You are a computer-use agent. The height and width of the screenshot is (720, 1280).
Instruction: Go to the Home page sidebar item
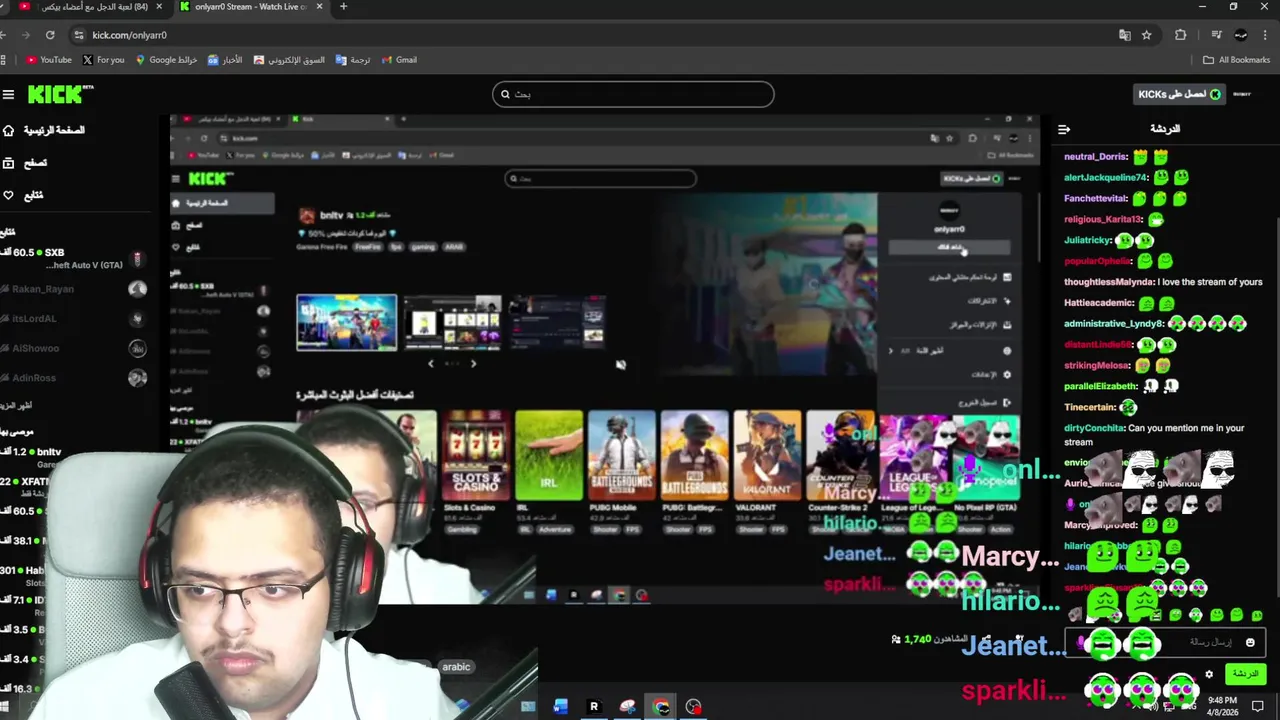pyautogui.click(x=45, y=130)
